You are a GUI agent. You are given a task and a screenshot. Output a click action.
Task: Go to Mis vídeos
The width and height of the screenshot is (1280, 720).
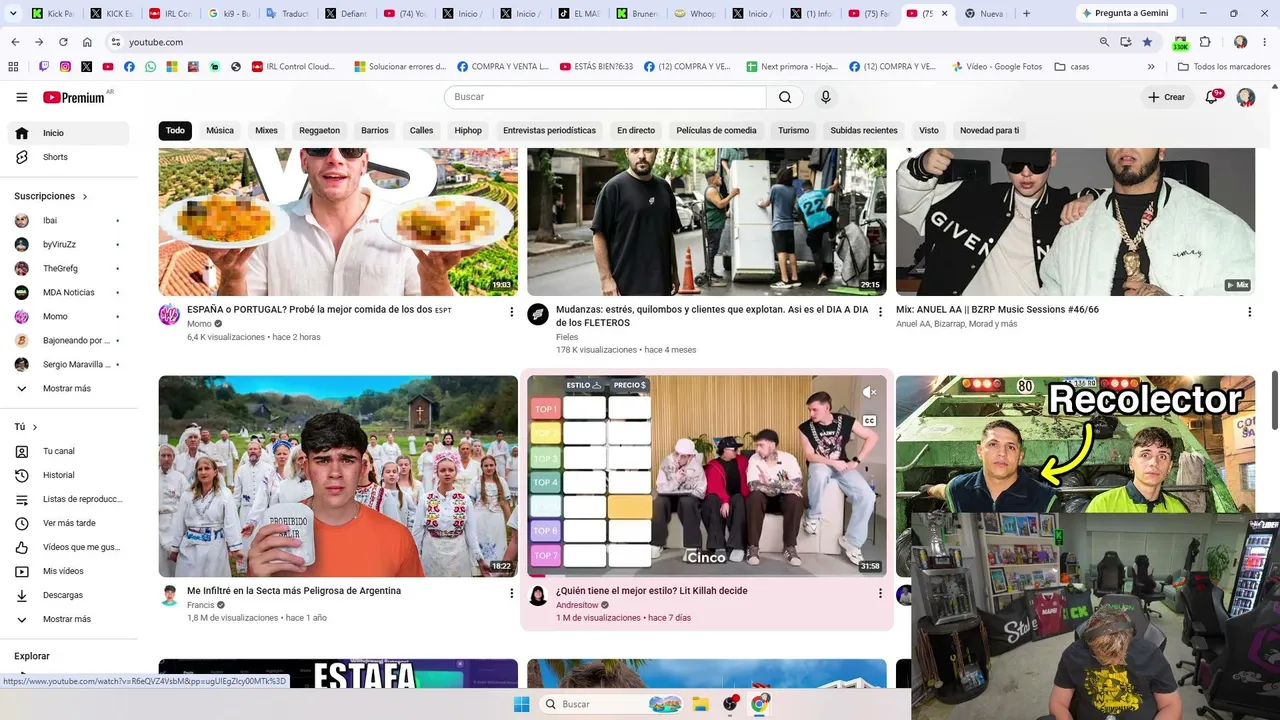[68, 571]
